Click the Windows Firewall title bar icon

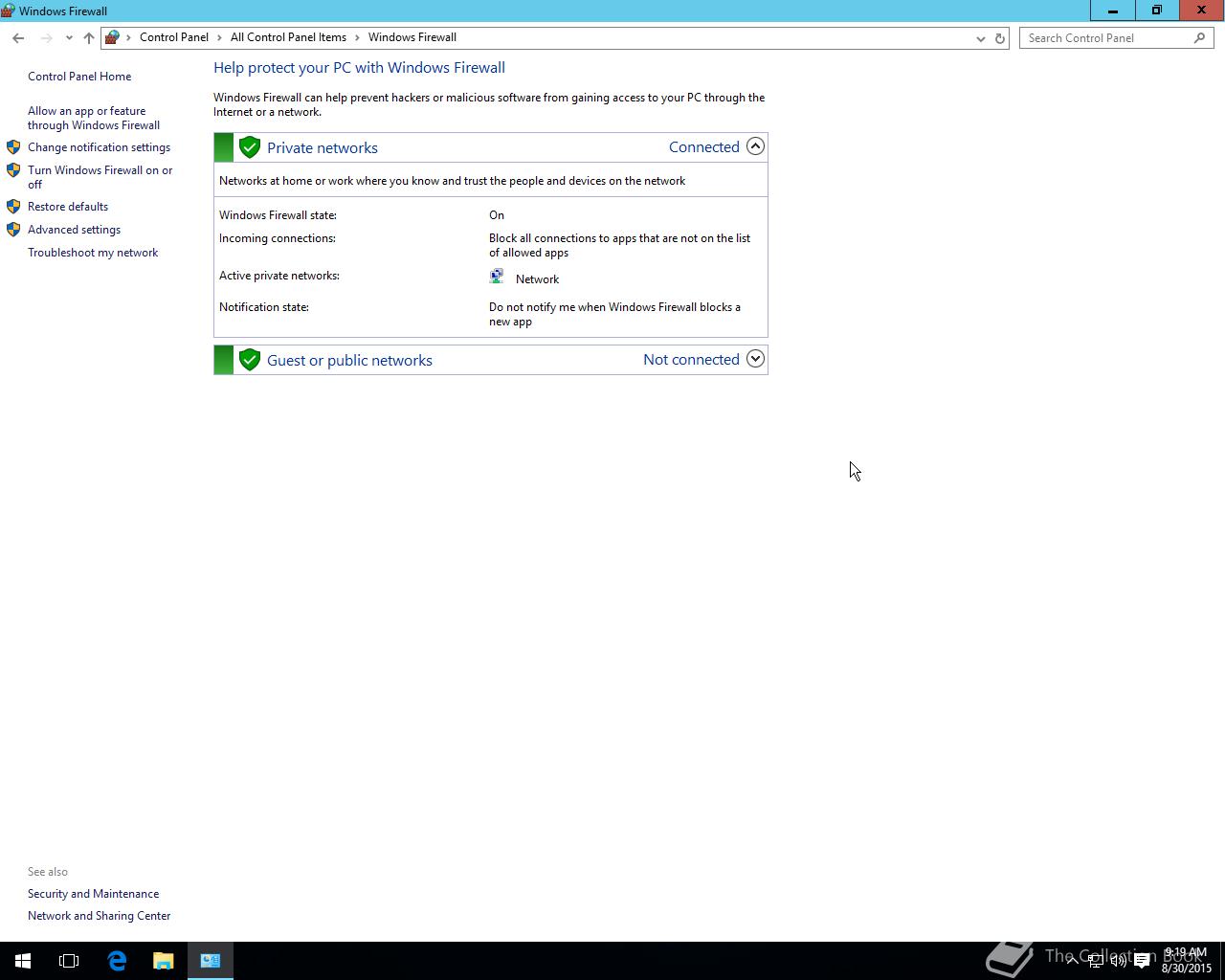point(8,11)
